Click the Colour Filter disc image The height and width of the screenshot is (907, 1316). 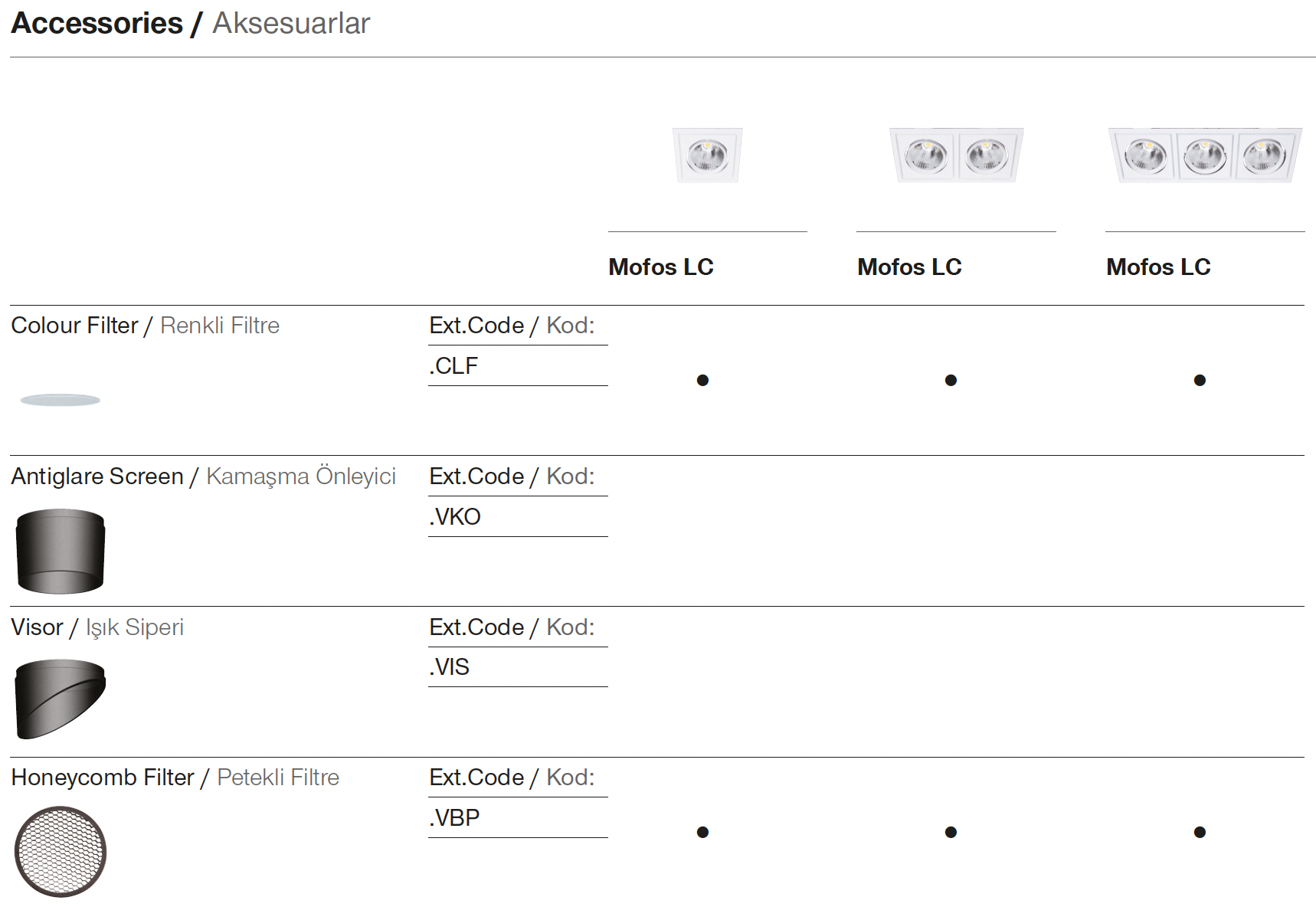[x=60, y=400]
